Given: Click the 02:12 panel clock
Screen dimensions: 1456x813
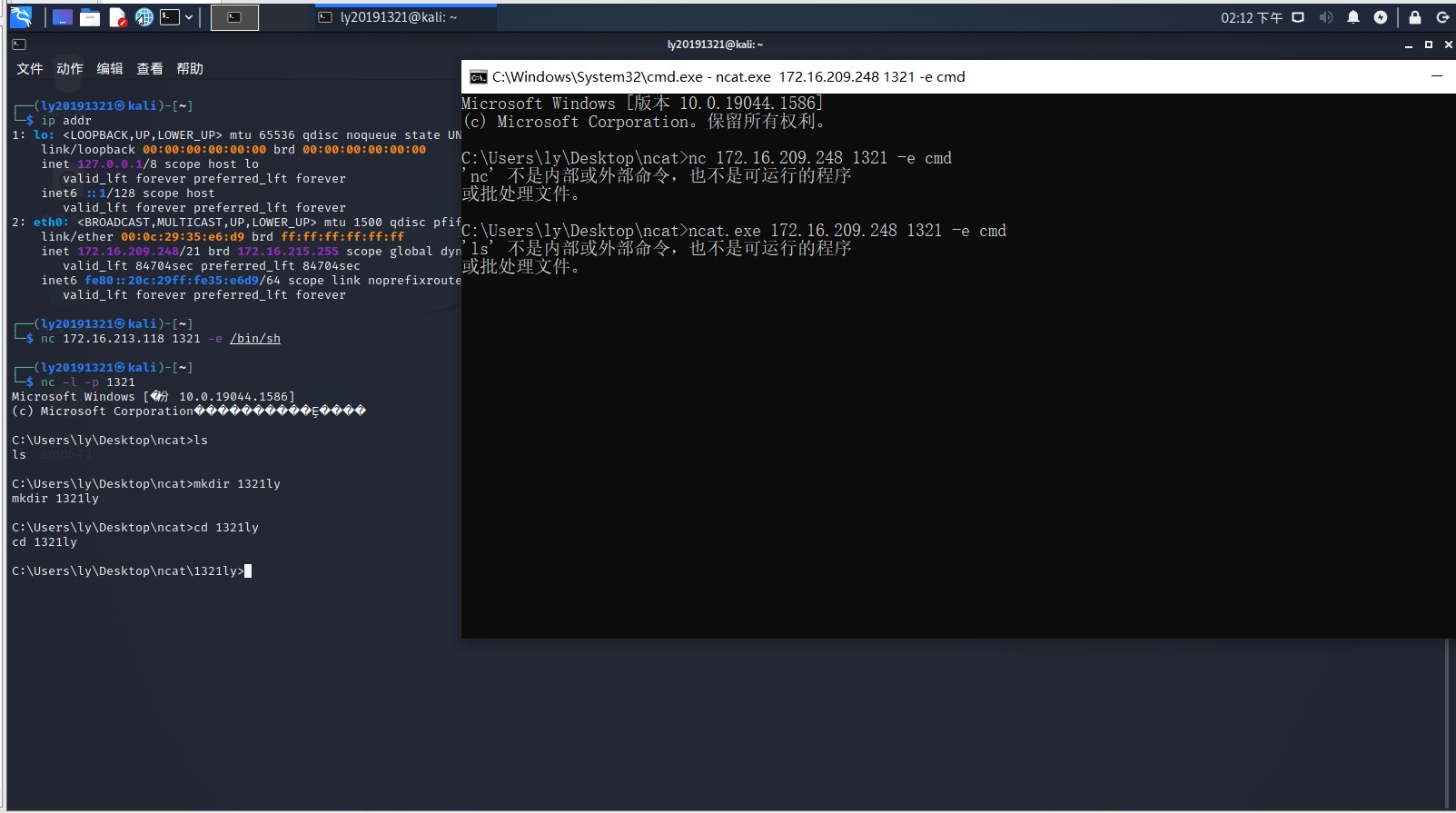Looking at the screenshot, I should point(1251,17).
